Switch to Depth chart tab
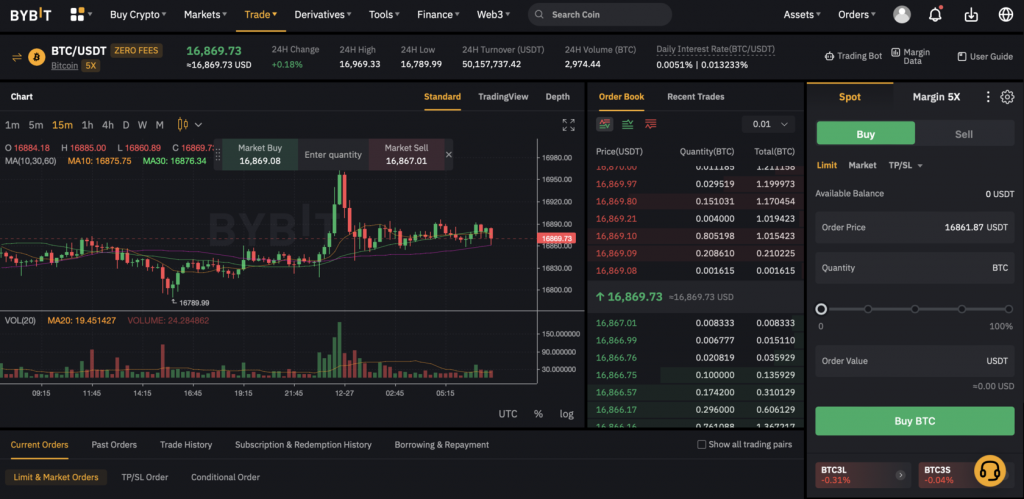Image resolution: width=1024 pixels, height=499 pixels. click(x=557, y=97)
